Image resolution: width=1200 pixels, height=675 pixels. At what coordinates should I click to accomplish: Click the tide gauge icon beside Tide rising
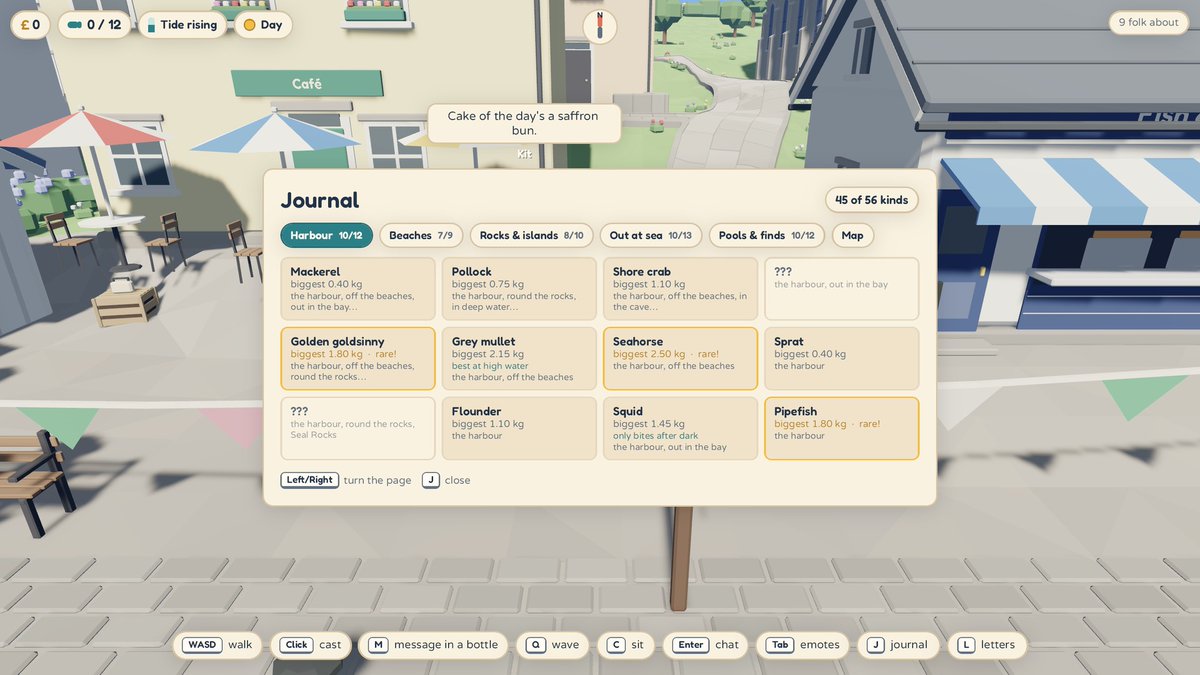[151, 25]
